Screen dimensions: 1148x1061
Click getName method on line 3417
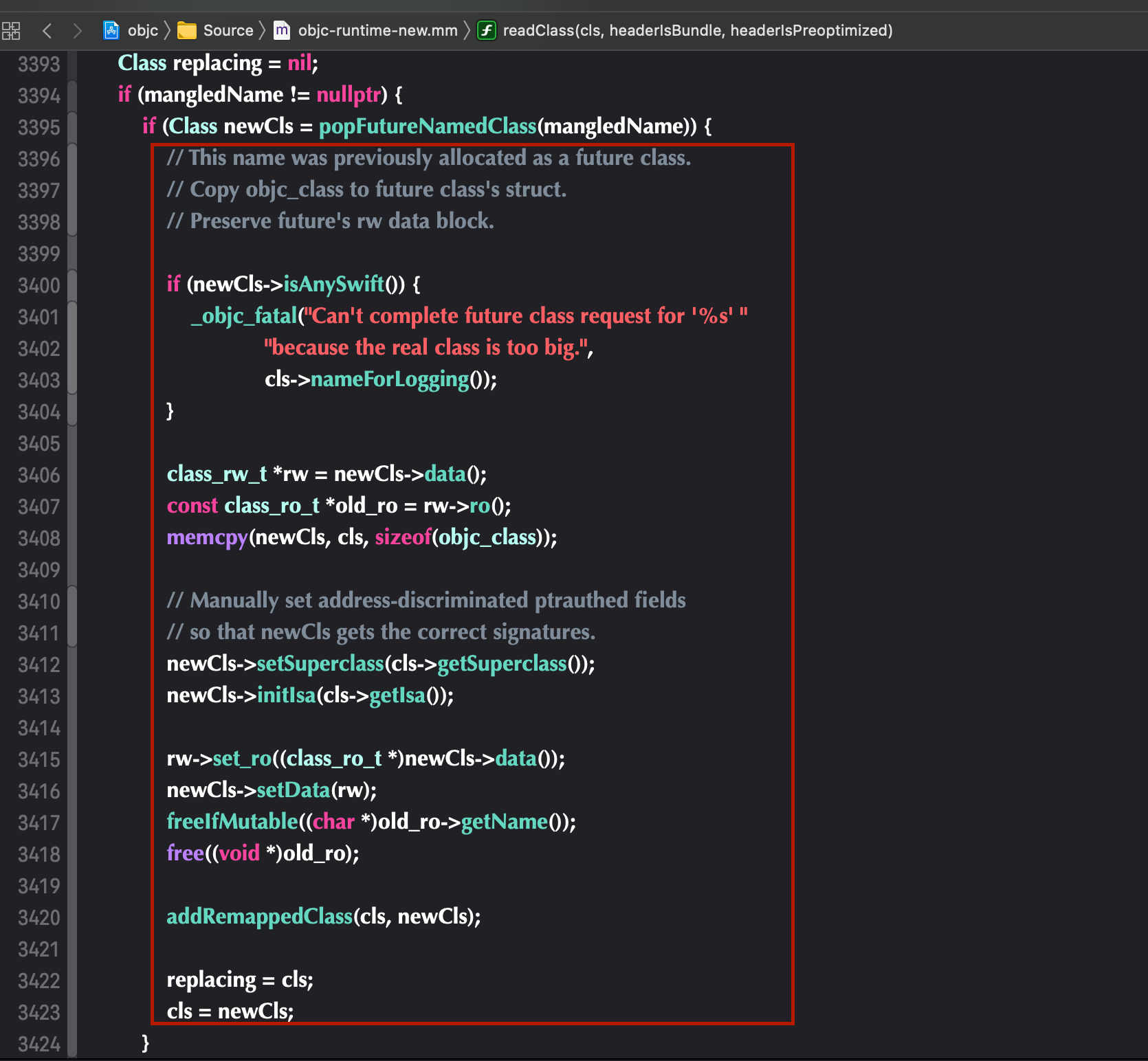click(x=505, y=821)
